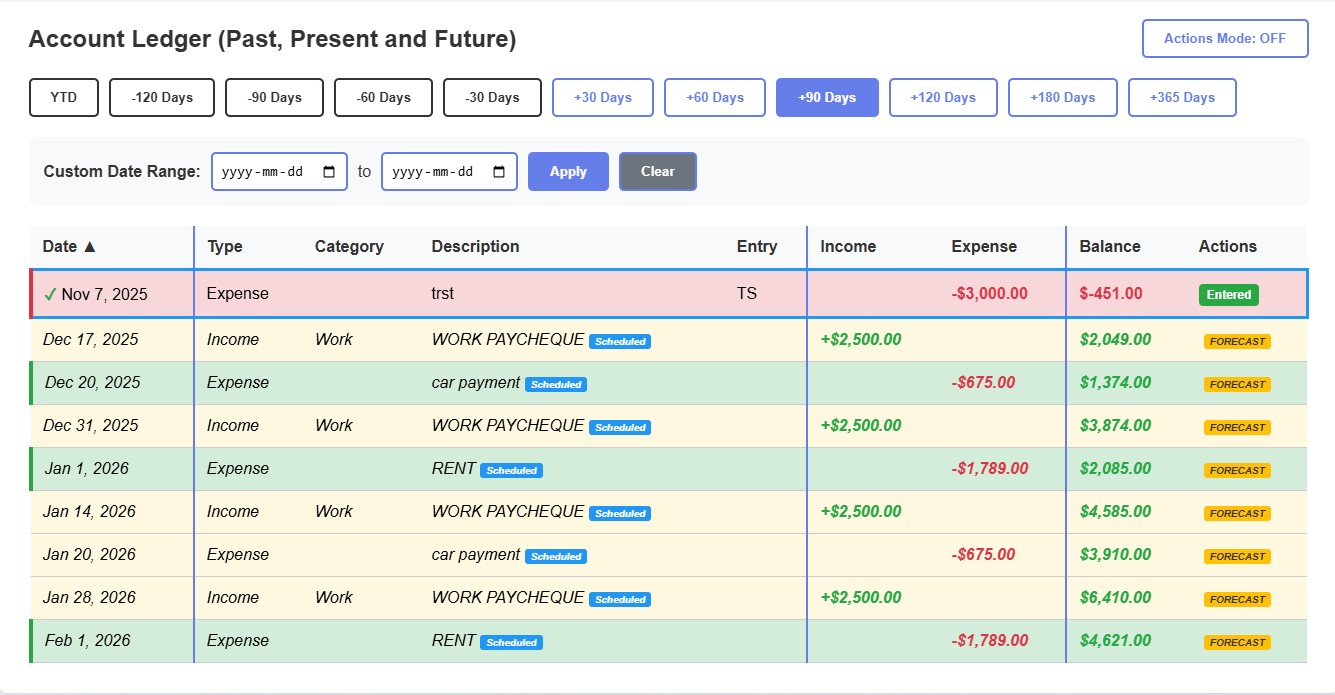Click Scheduled badge on Dec 17 paycheque
This screenshot has height=695, width=1335.
pyautogui.click(x=620, y=341)
